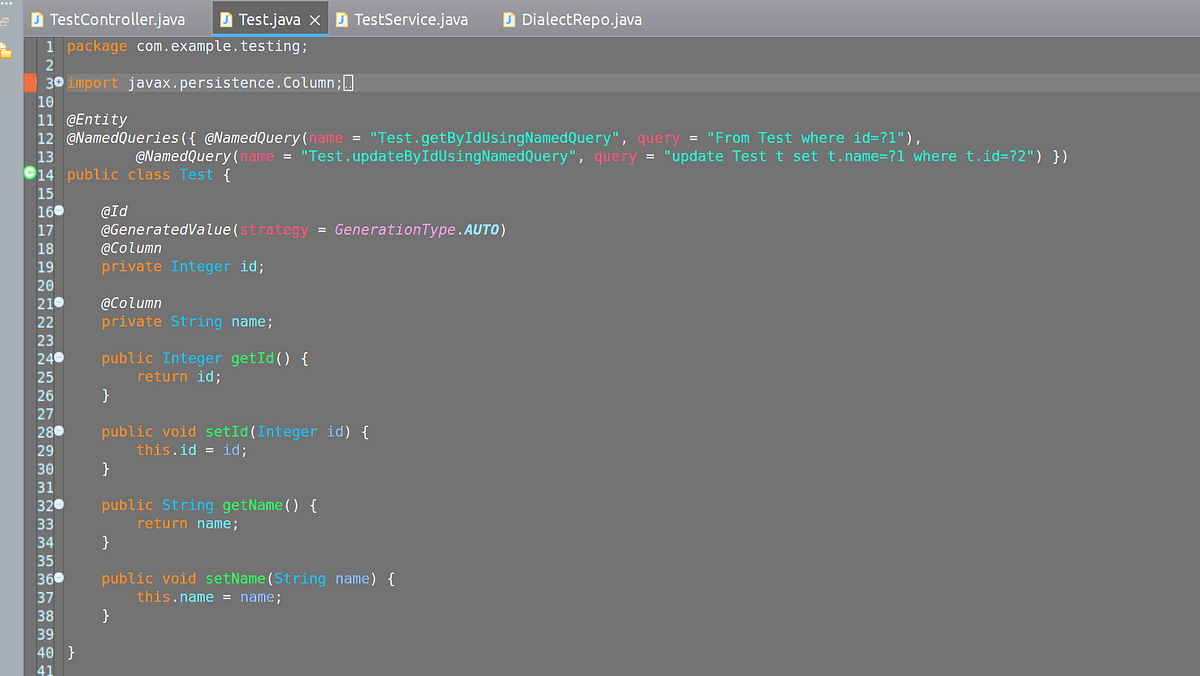Click line number 22 in the gutter
Viewport: 1200px width, 676px height.
coord(45,321)
